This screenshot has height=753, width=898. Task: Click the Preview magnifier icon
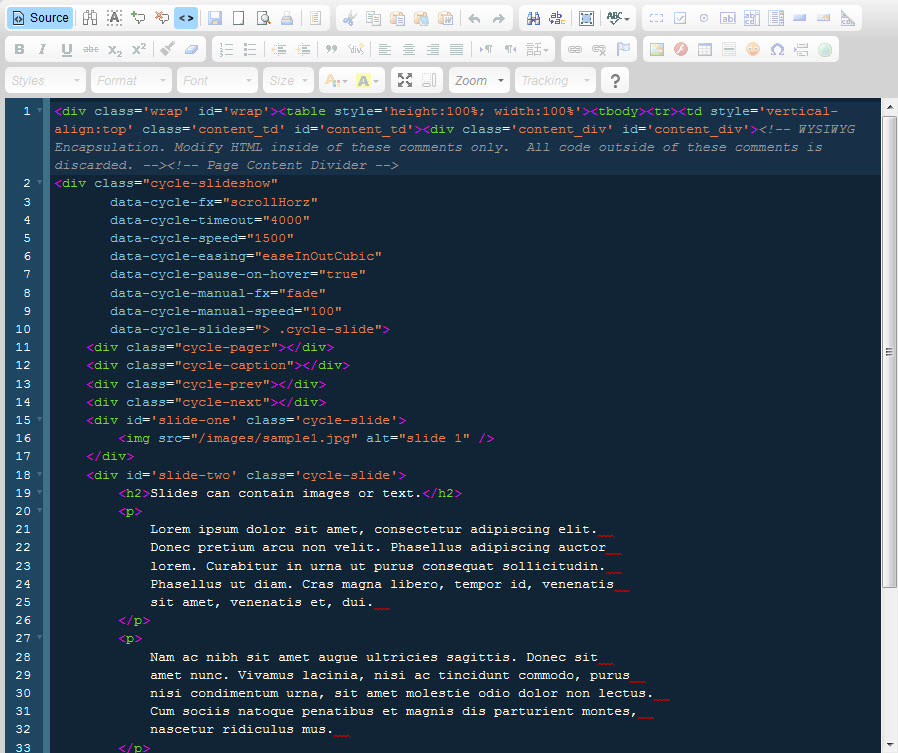(x=263, y=18)
